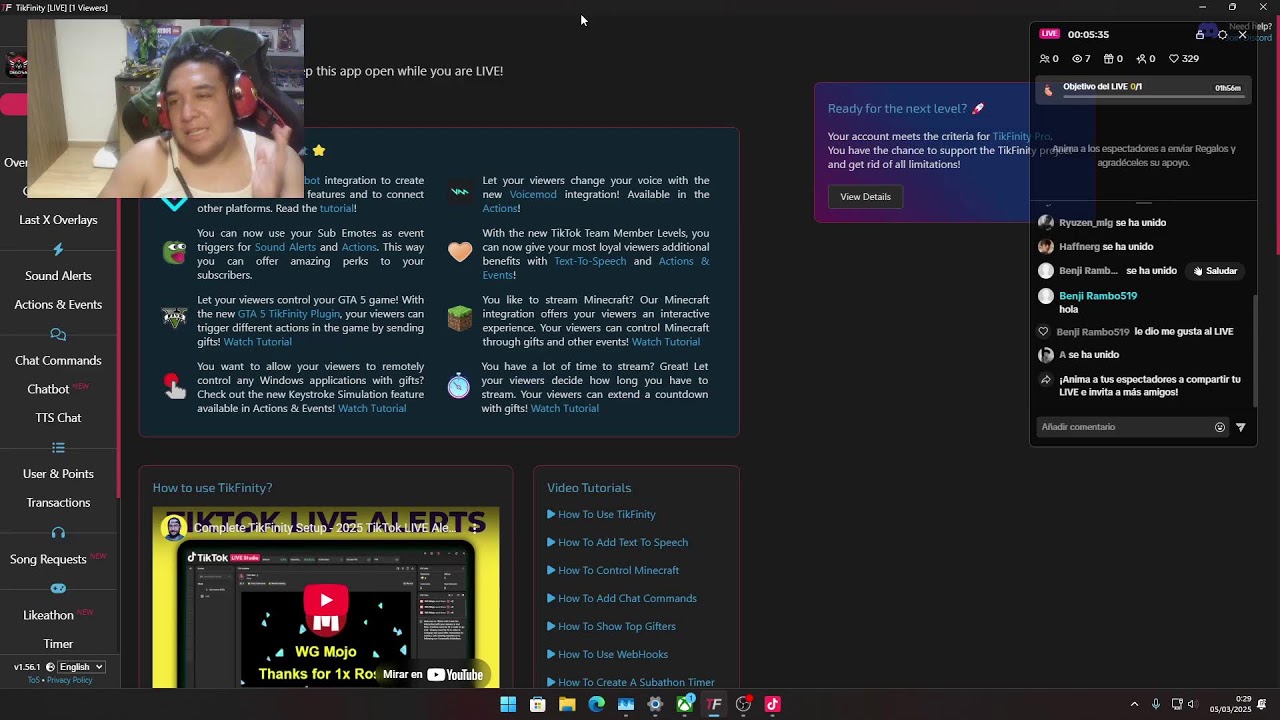
Task: Expand hidden system tray icons chevron
Action: pyautogui.click(x=1134, y=704)
